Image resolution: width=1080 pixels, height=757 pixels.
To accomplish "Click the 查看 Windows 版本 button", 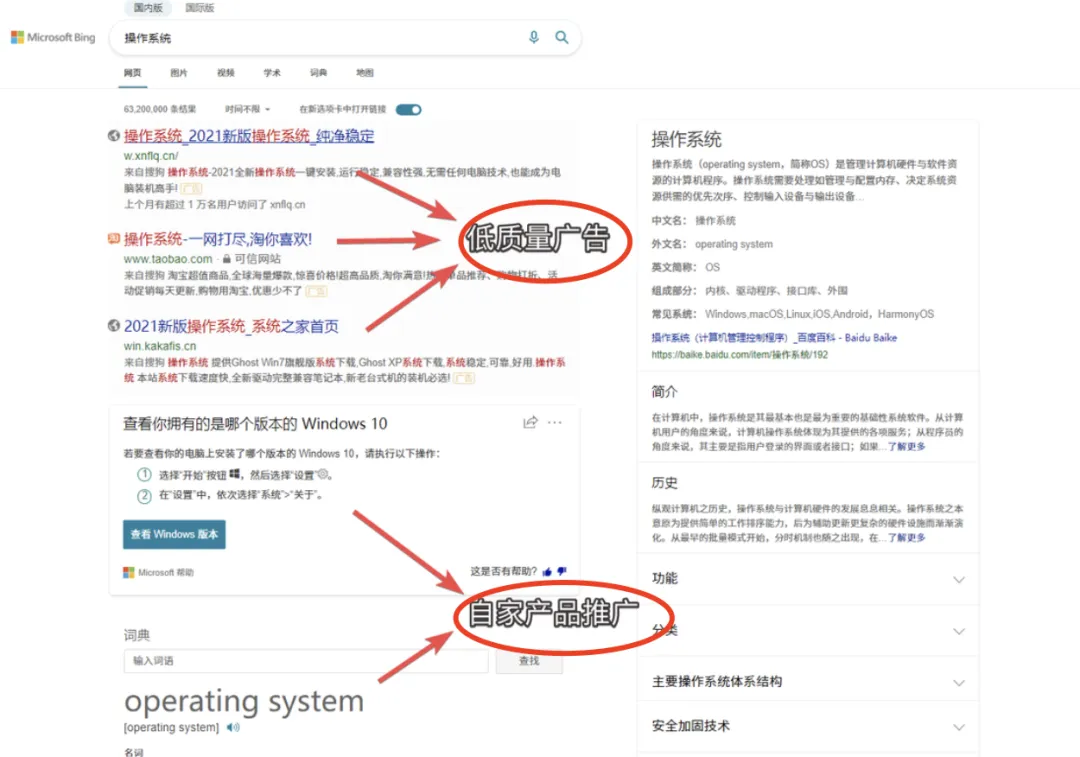I will click(174, 535).
